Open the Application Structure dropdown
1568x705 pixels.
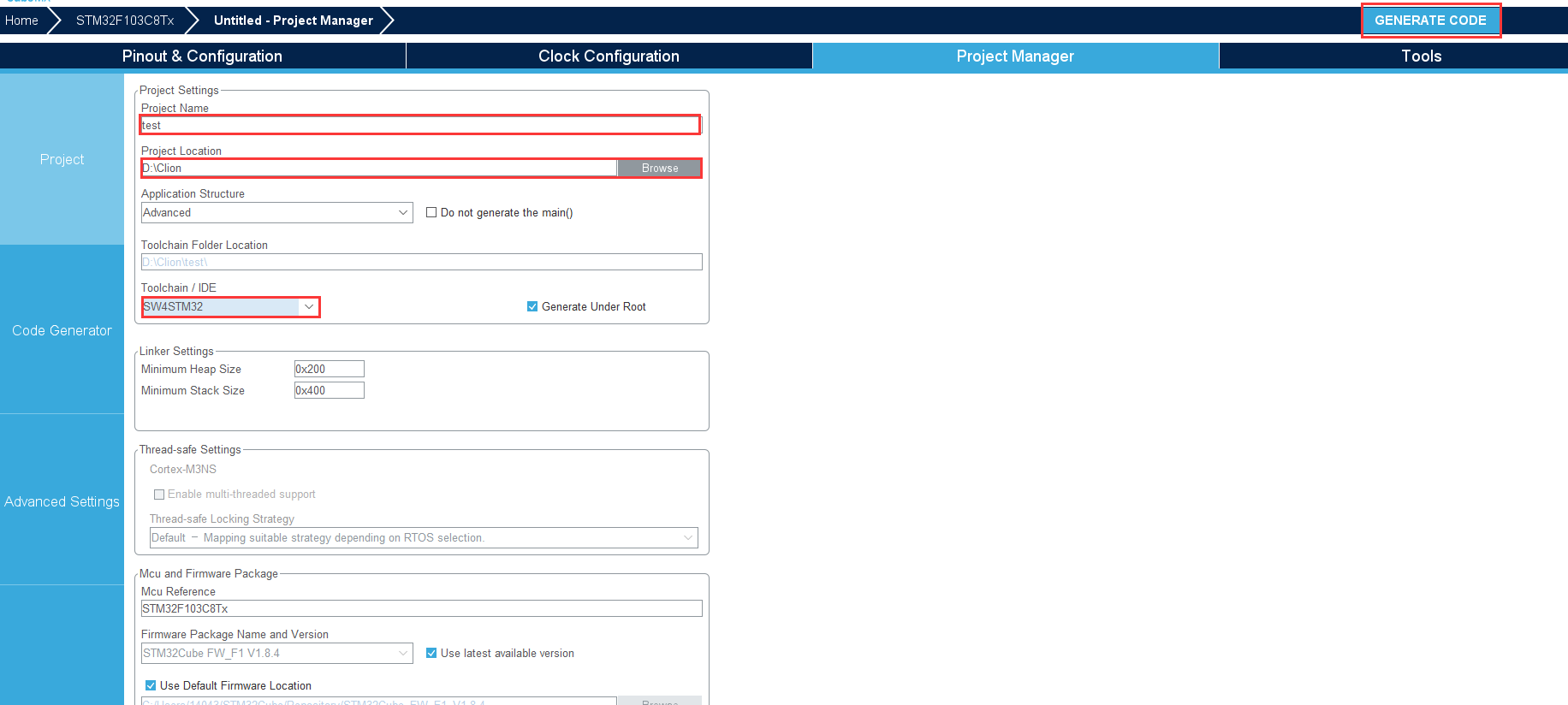(x=276, y=212)
